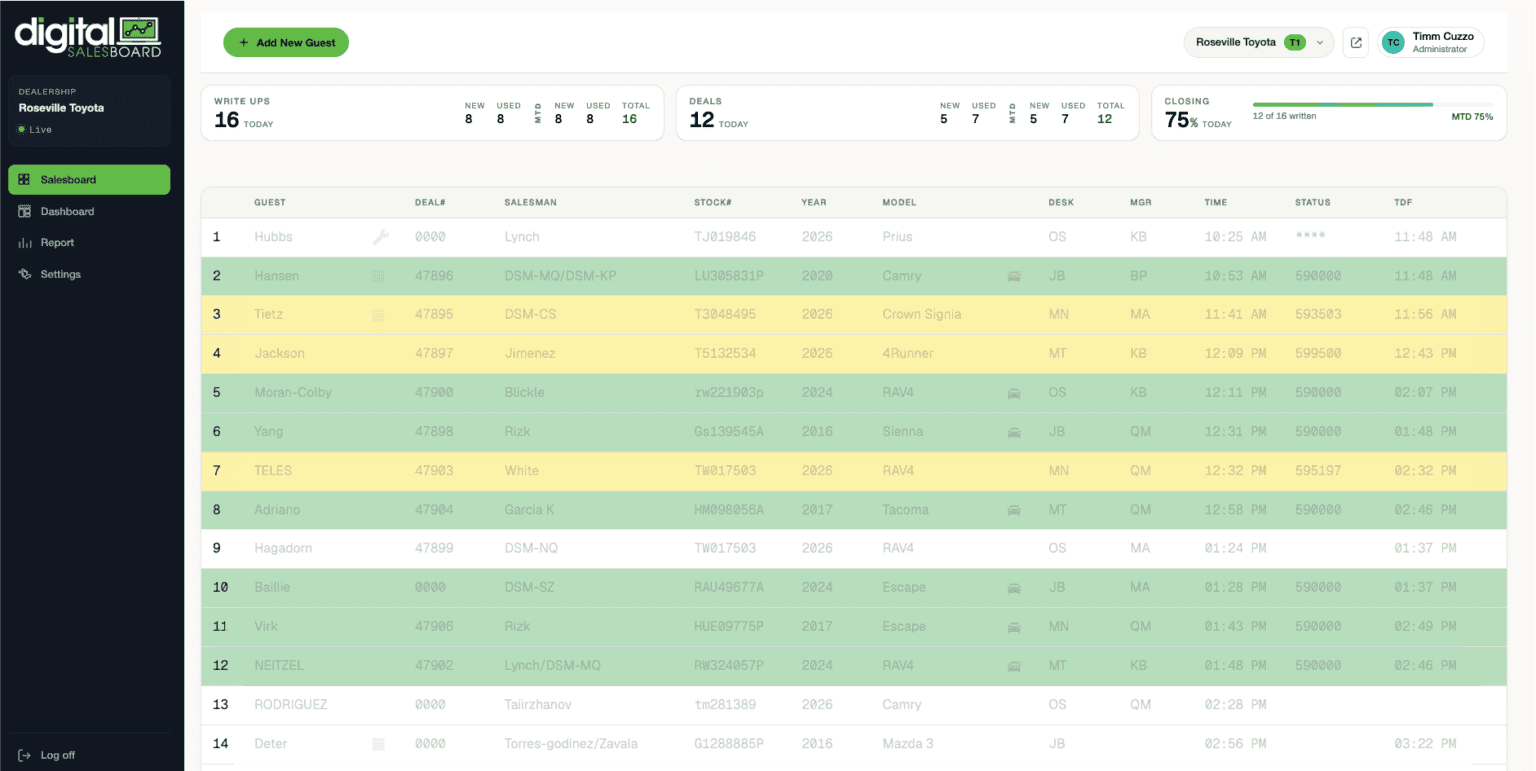Viewport: 1536px width, 771px height.
Task: Open the Timm Cuzzo Administrator profile
Action: pos(1430,42)
